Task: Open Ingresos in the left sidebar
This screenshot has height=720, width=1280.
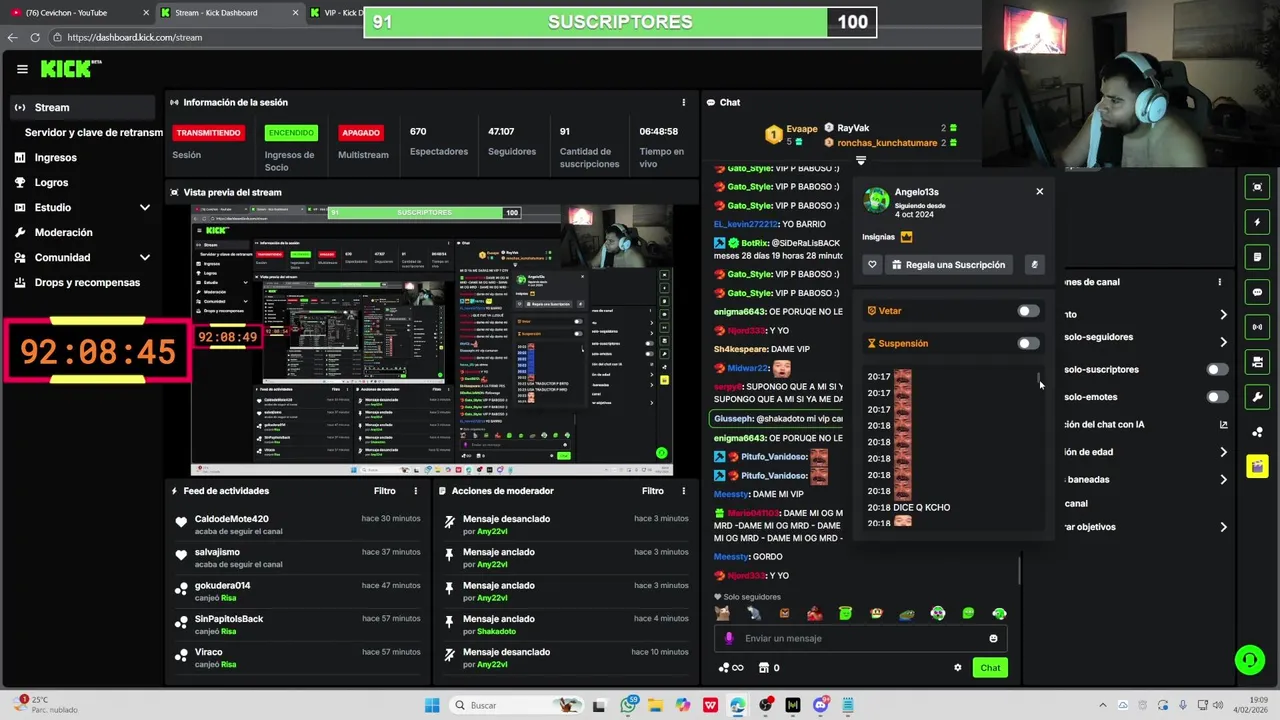Action: coord(55,158)
